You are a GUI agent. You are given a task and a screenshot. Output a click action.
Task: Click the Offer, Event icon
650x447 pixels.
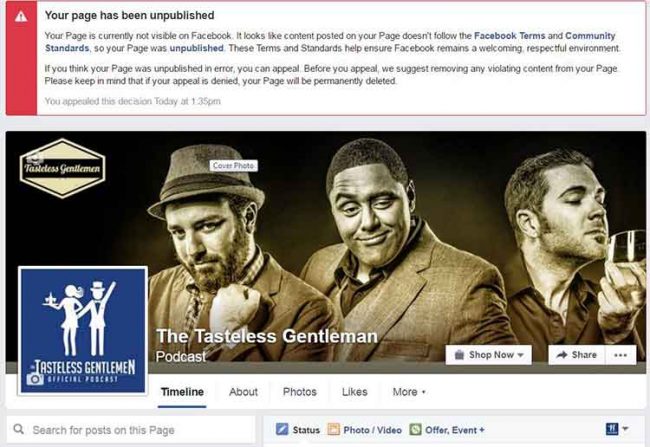coord(415,429)
